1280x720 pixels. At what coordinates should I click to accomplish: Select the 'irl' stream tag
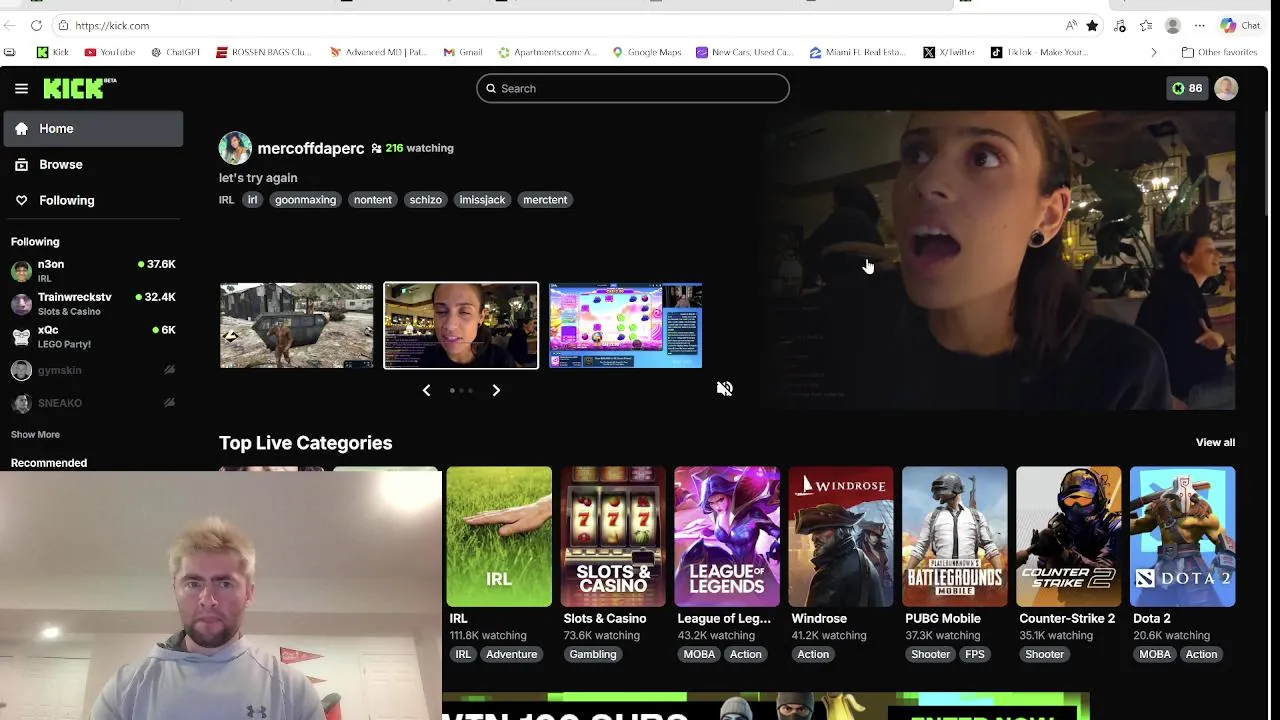coord(252,200)
